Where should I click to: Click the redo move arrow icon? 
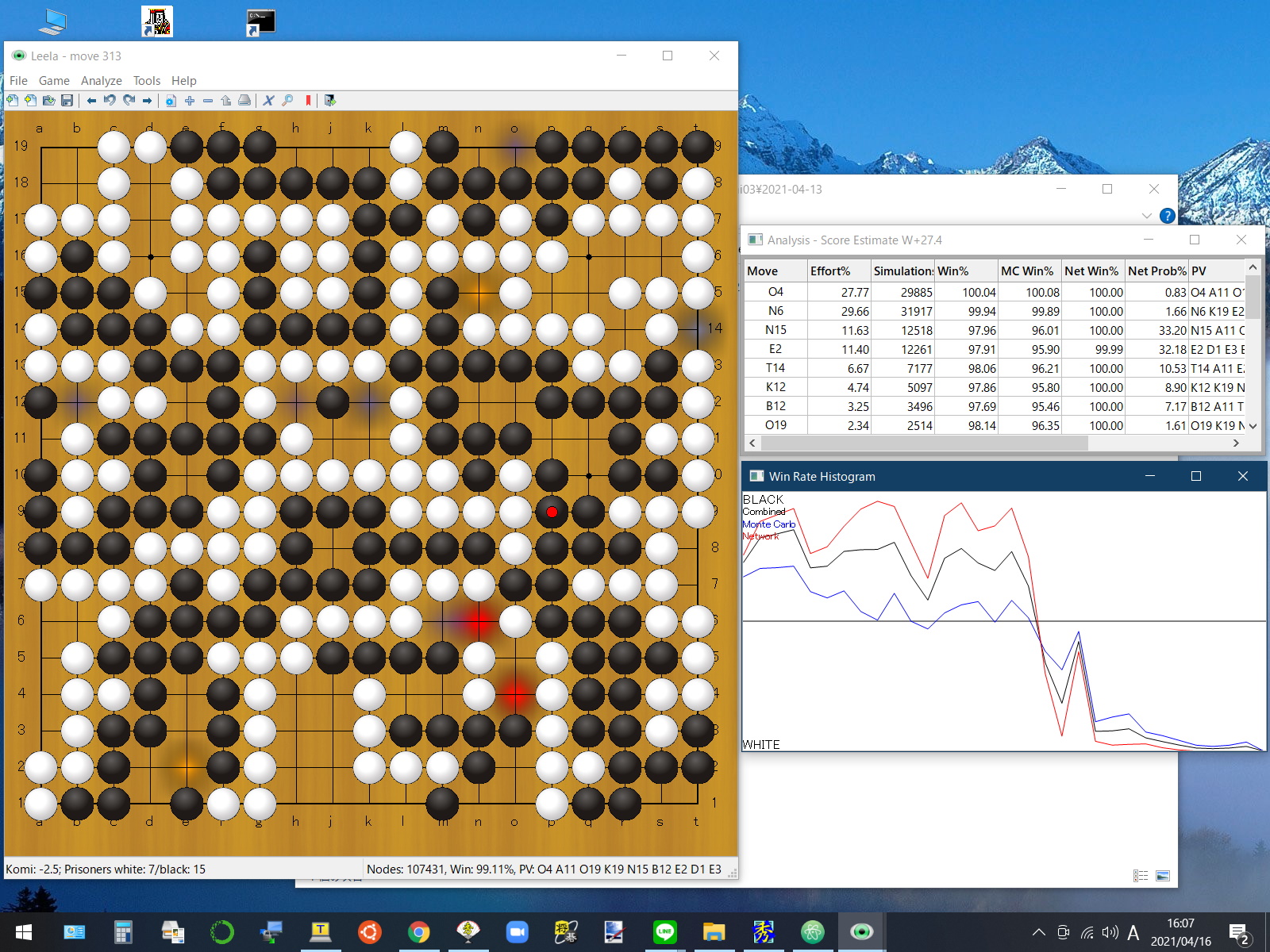(x=129, y=101)
